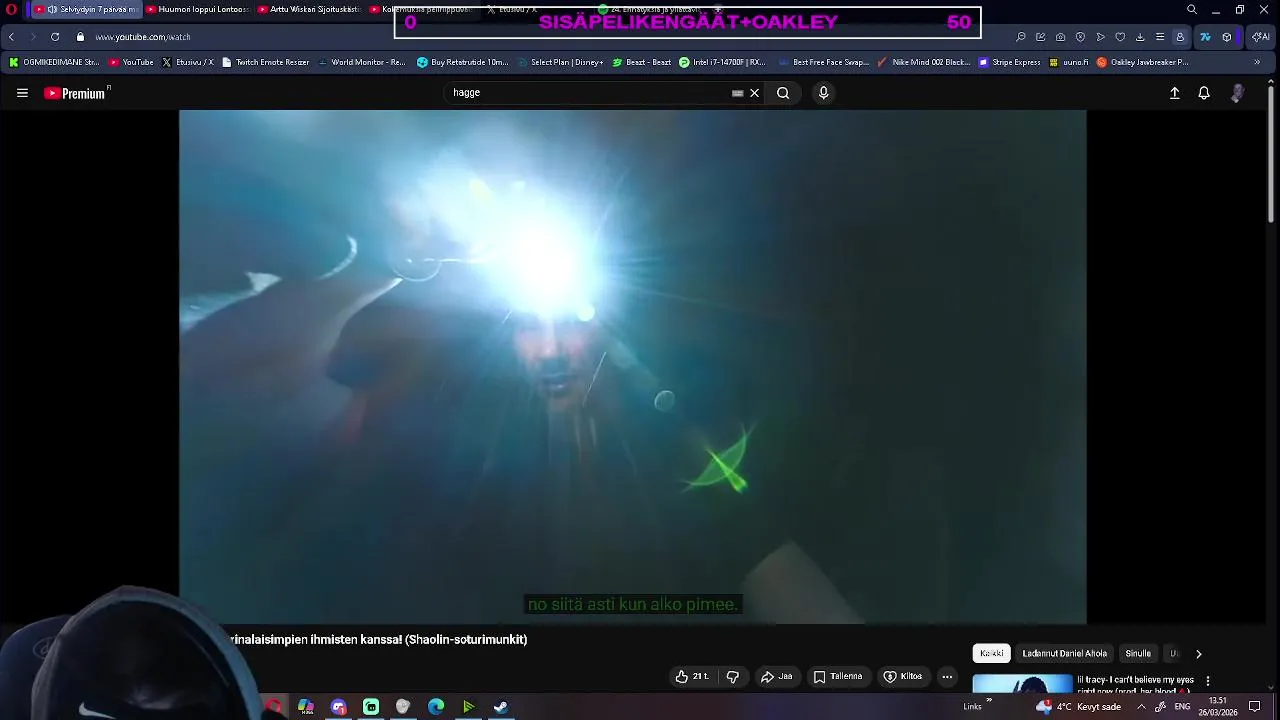Open options for the lil tracy video

tap(1208, 681)
